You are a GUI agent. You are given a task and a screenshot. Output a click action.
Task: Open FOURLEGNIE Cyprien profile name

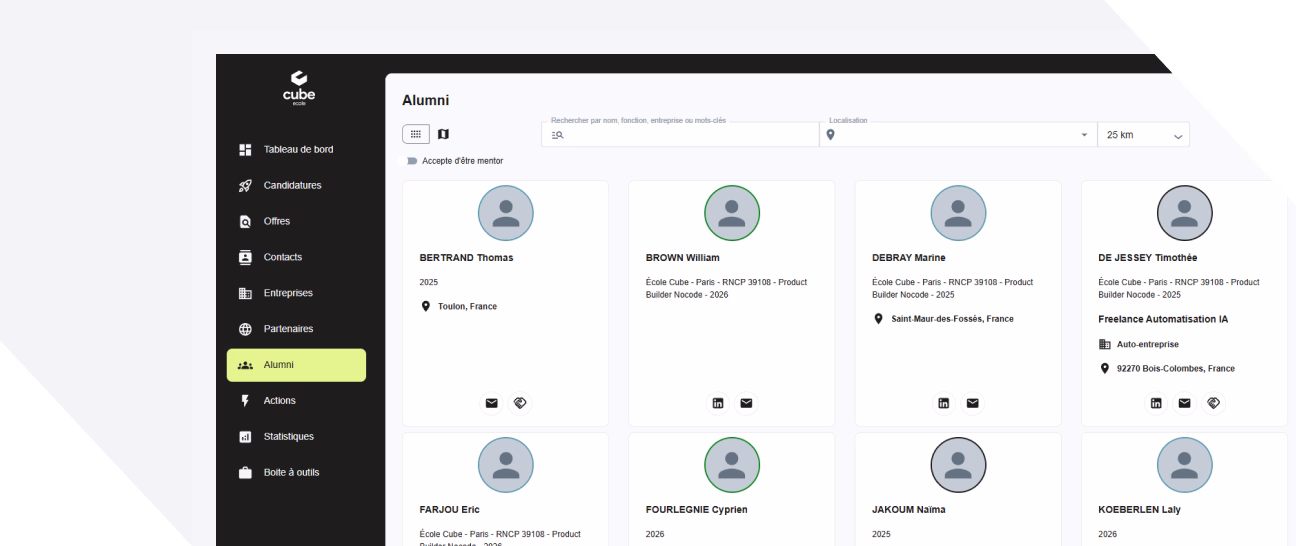click(x=697, y=510)
